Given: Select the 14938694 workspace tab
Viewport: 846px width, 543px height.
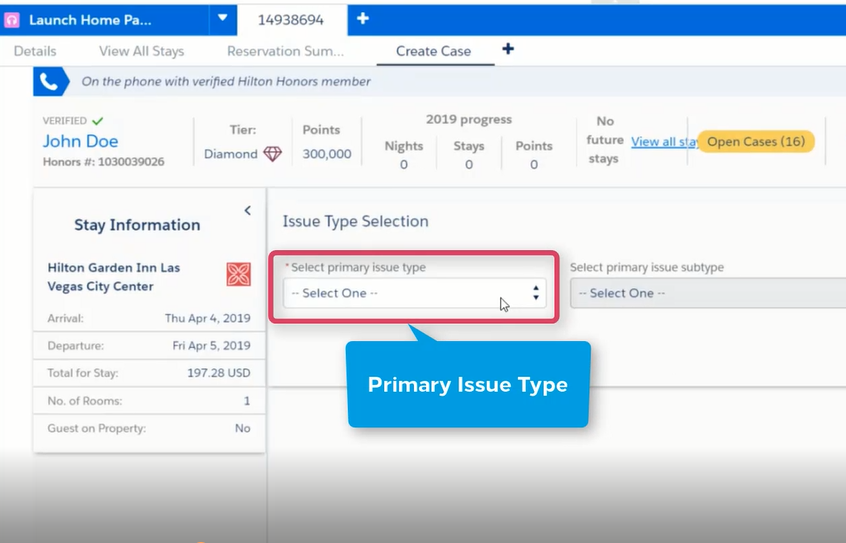Looking at the screenshot, I should pos(291,20).
